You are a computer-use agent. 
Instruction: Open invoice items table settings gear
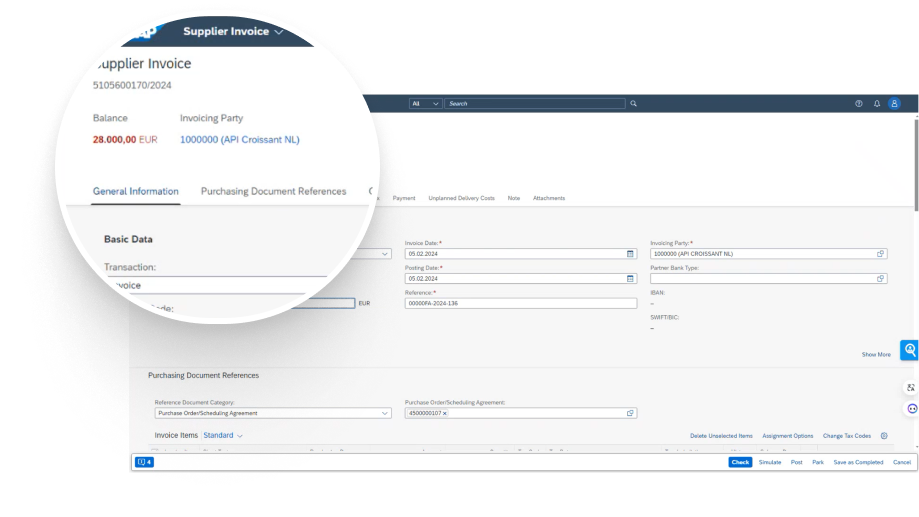(884, 436)
